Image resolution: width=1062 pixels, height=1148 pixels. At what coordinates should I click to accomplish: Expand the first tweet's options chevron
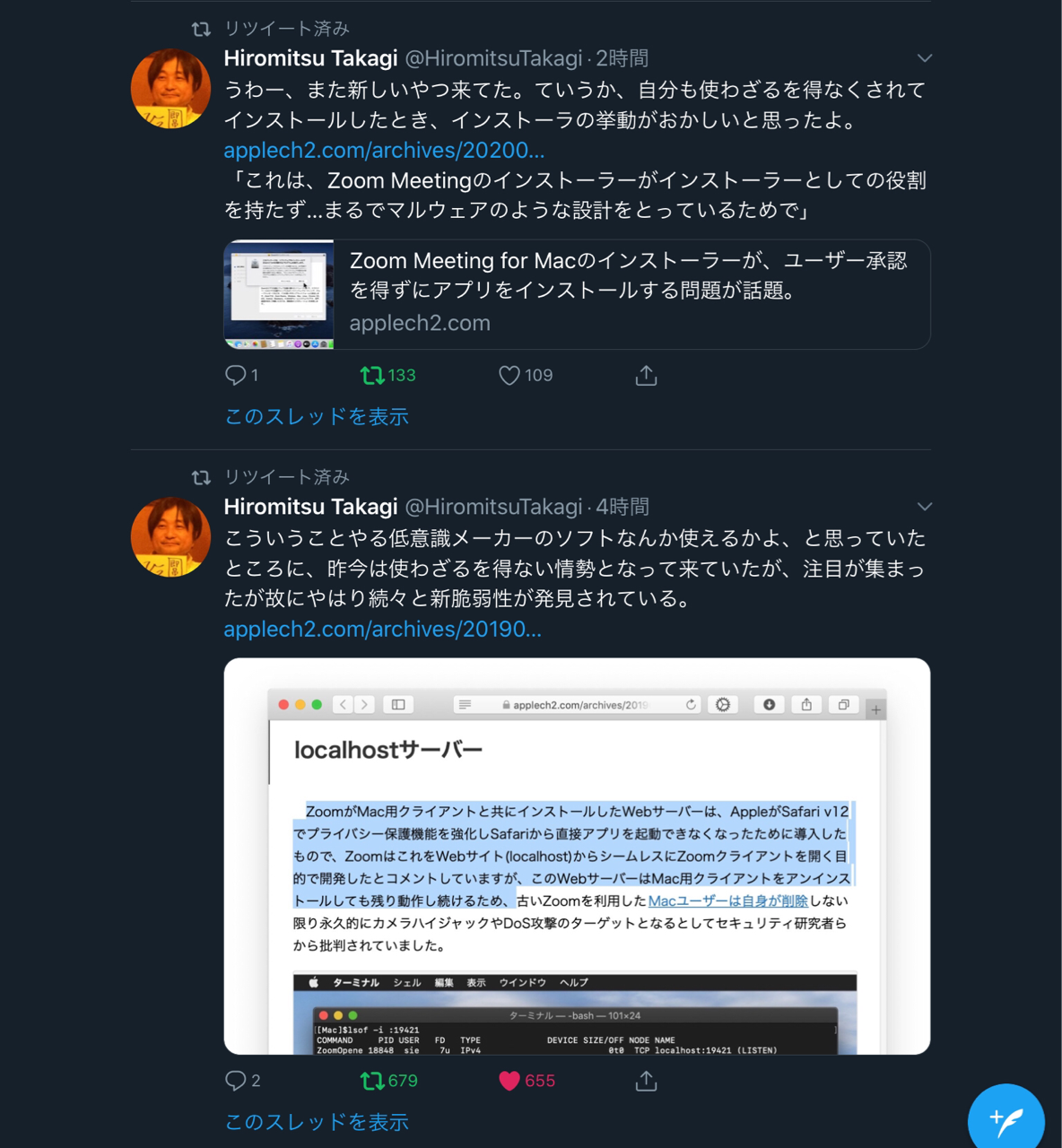point(925,58)
